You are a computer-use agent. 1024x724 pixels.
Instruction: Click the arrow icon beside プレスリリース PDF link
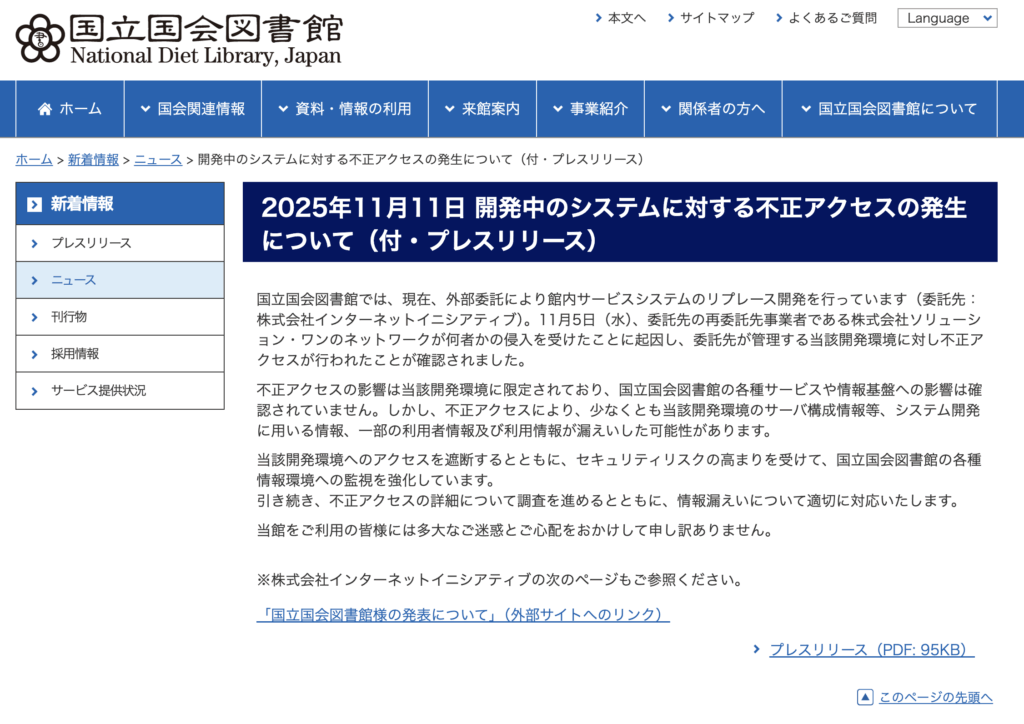pyautogui.click(x=757, y=650)
